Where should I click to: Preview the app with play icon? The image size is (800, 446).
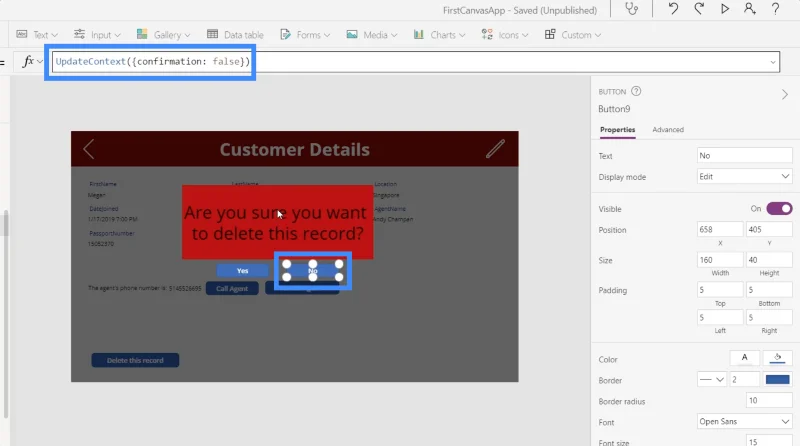(x=724, y=9)
